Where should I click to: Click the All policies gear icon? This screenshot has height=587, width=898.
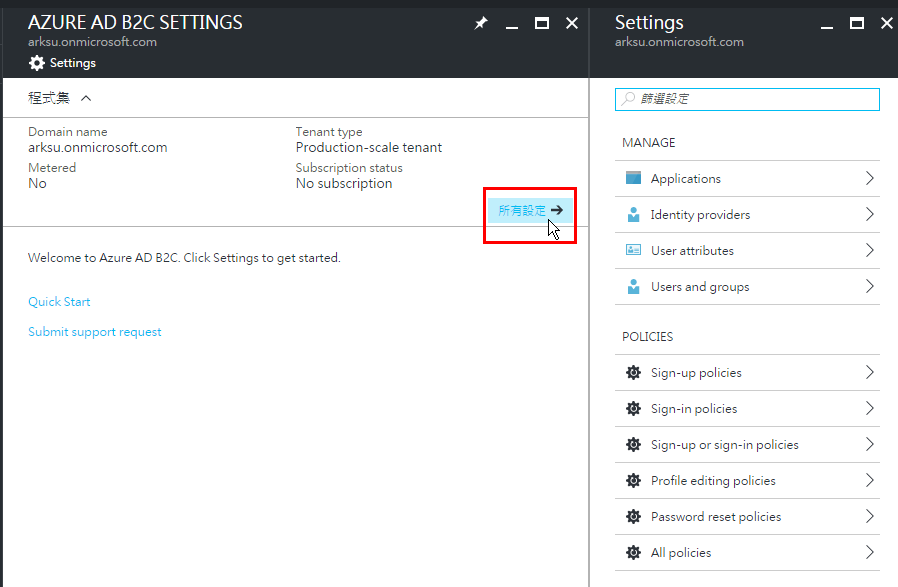pos(633,553)
